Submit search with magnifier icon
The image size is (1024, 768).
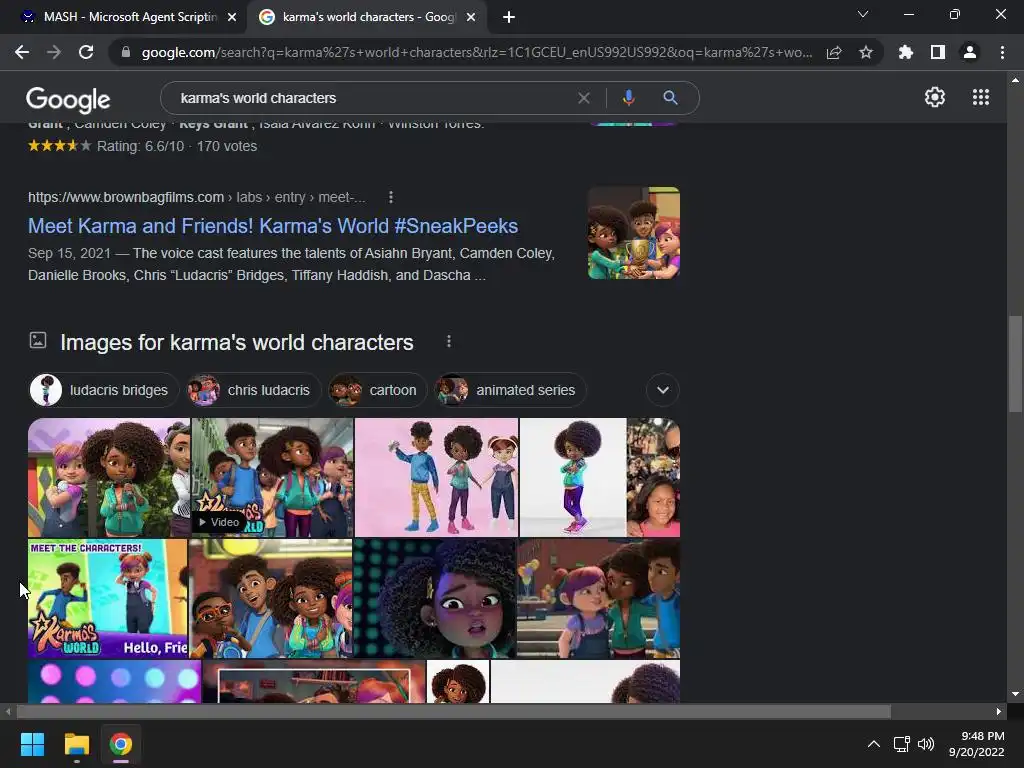click(x=670, y=98)
